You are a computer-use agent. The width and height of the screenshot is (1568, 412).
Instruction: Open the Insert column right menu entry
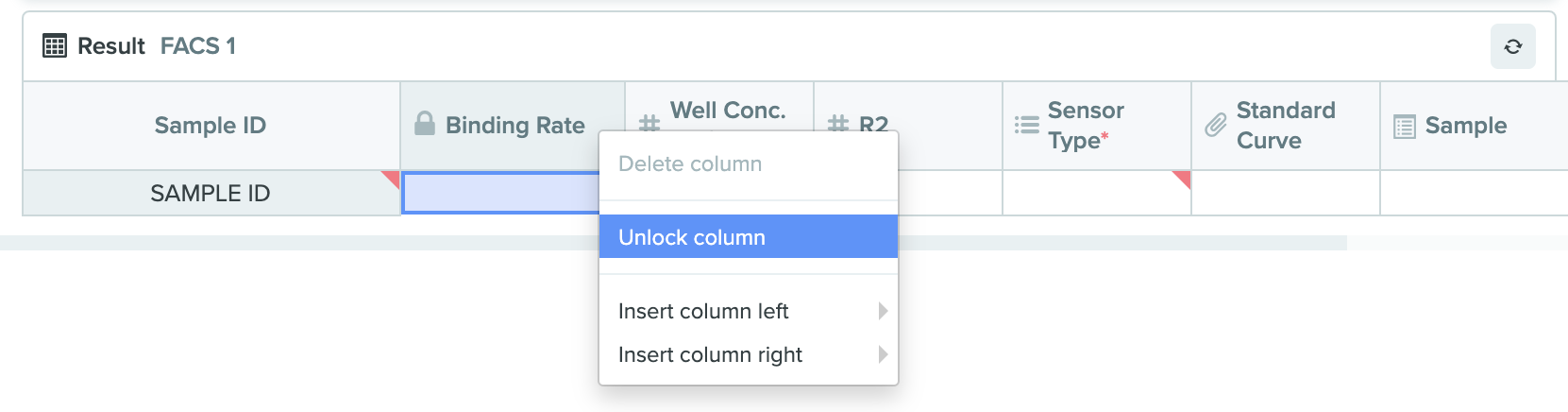coord(749,354)
